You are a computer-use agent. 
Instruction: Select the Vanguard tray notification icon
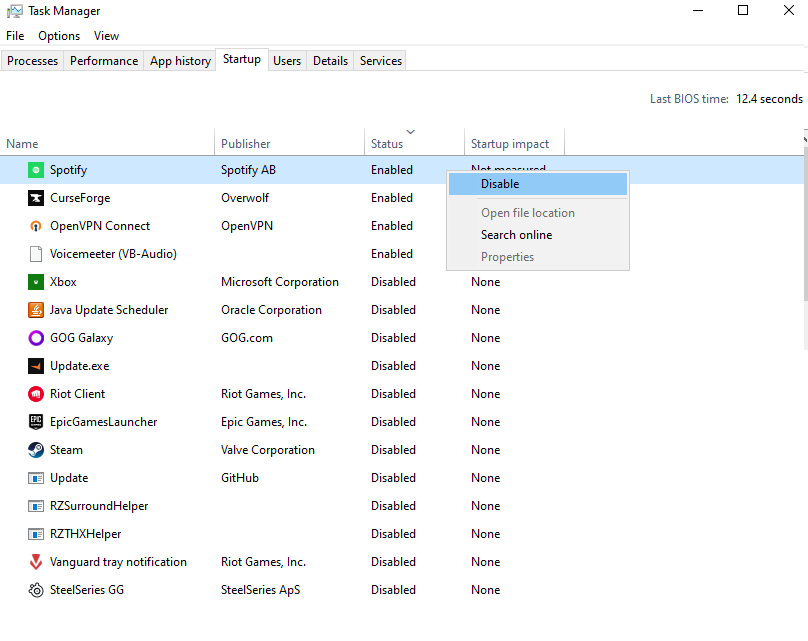click(36, 562)
